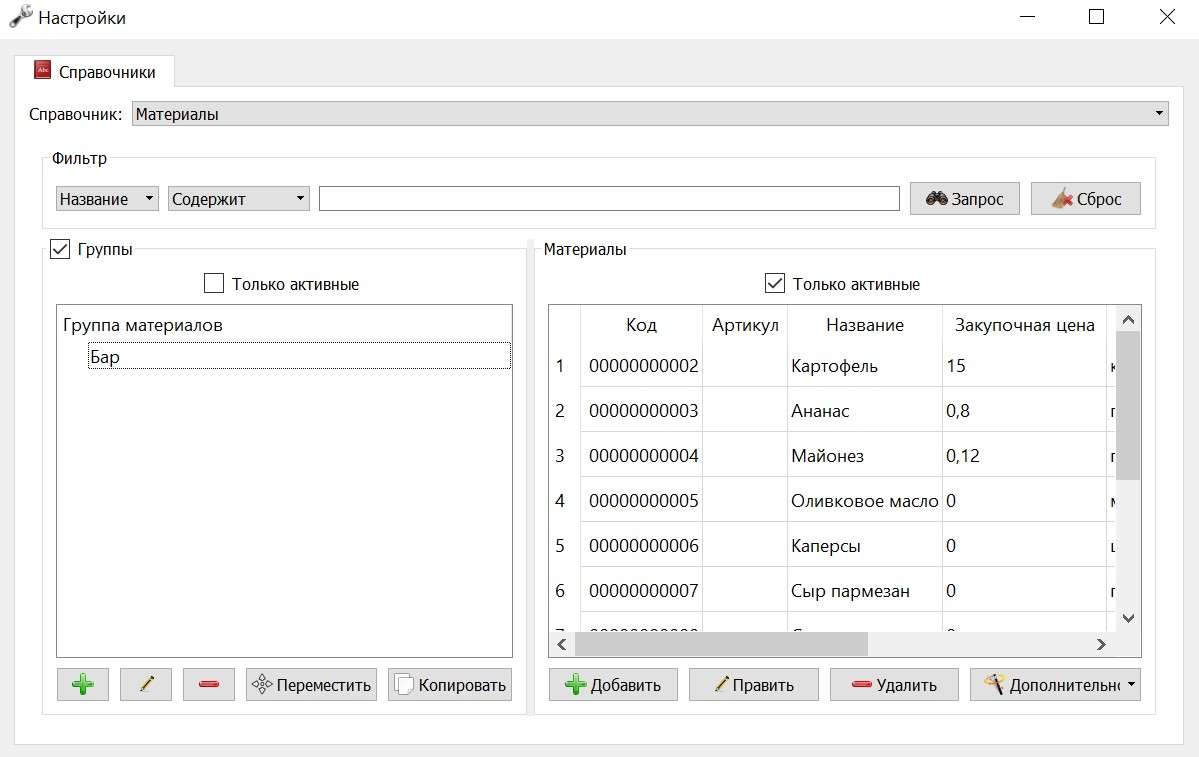The width and height of the screenshot is (1199, 757).
Task: Select the Сыр пармезан cell
Action: point(865,591)
